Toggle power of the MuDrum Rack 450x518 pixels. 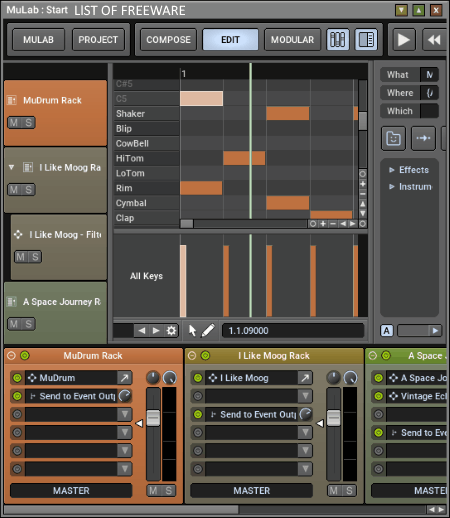(x=25, y=356)
